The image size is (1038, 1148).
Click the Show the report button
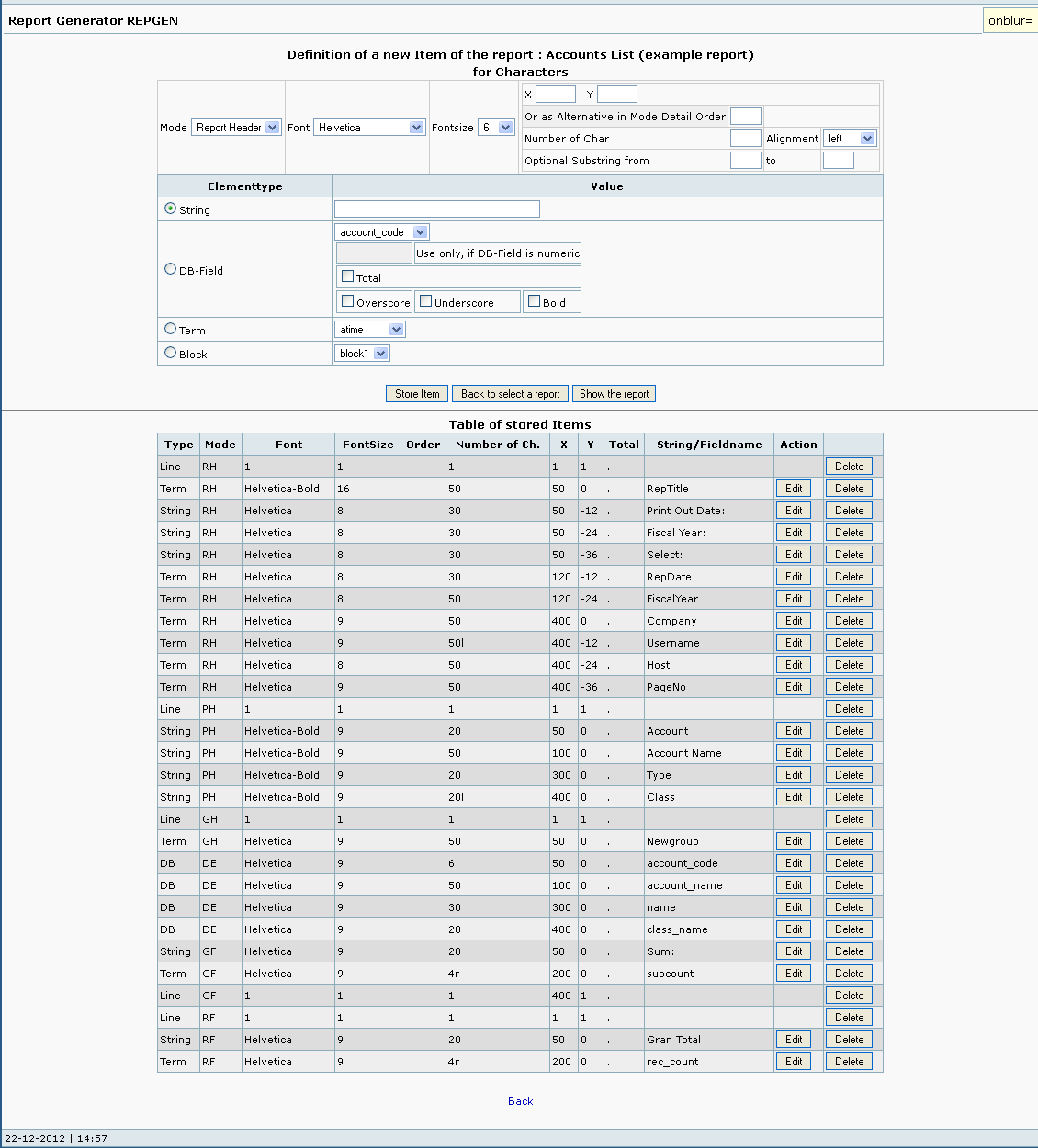614,394
